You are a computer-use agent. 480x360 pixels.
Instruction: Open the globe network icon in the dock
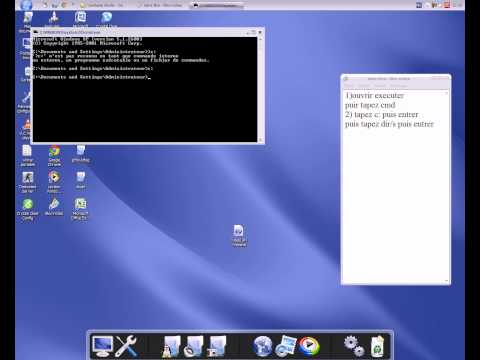pos(263,346)
